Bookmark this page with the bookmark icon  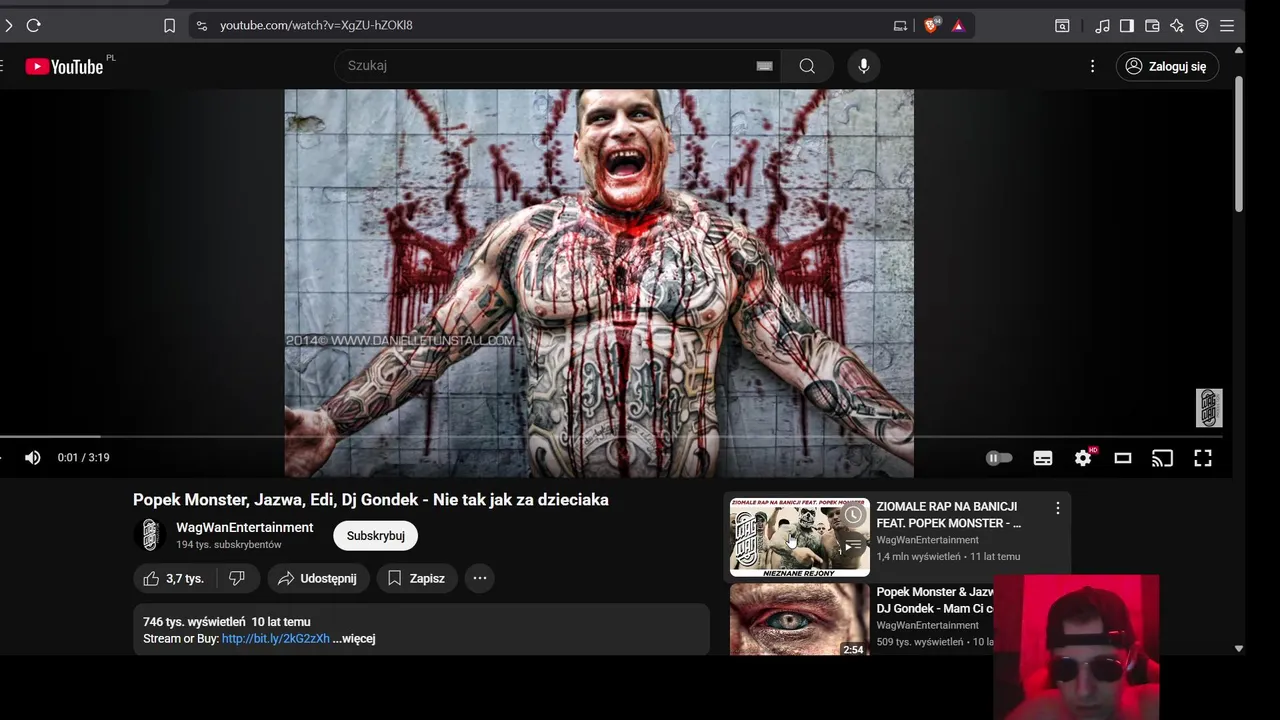click(x=169, y=26)
